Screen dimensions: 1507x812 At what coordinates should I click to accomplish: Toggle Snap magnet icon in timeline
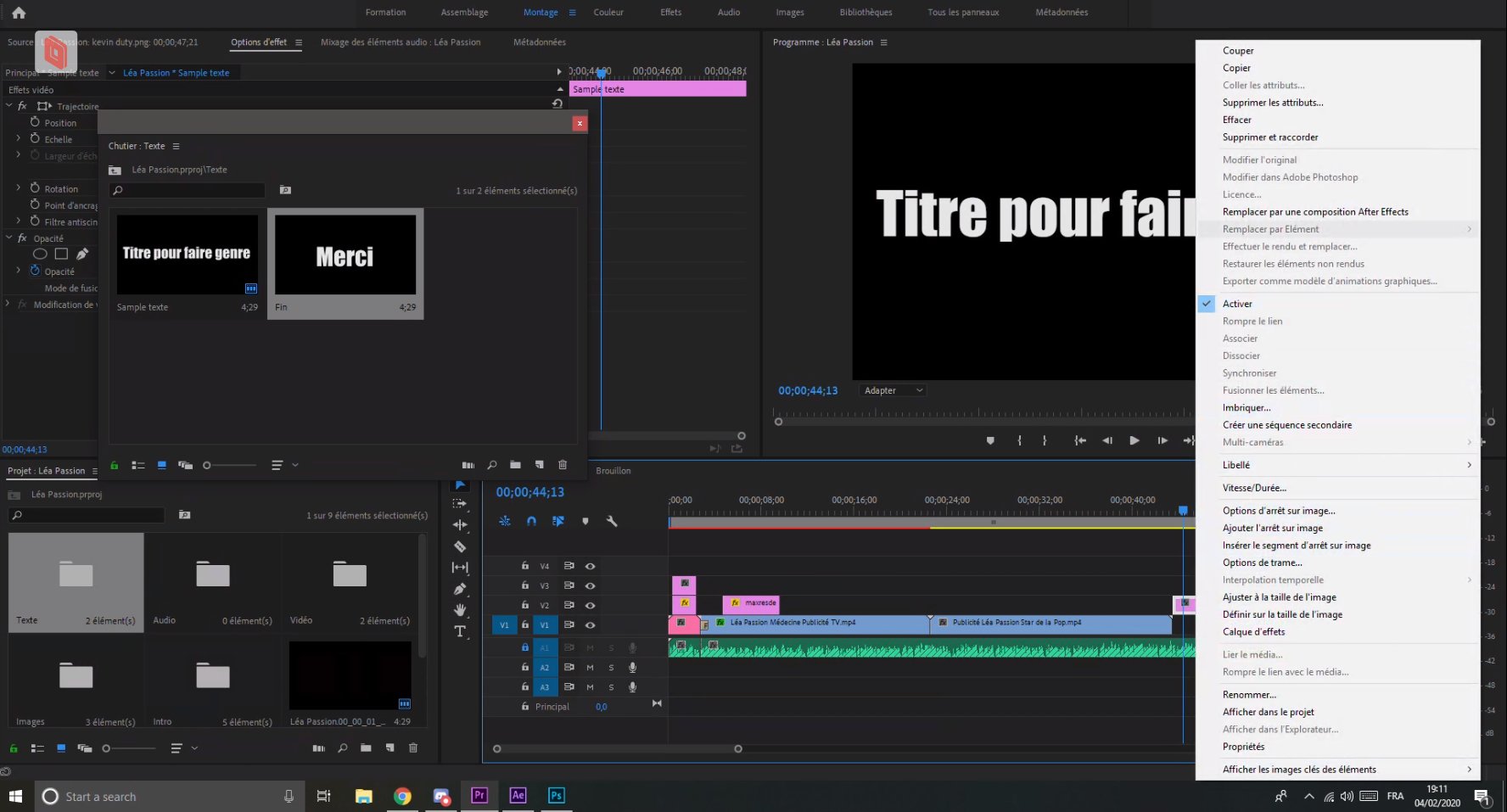click(x=531, y=521)
